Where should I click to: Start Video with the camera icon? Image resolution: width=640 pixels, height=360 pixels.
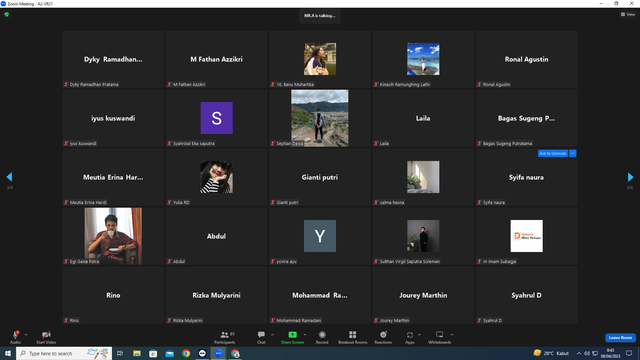pyautogui.click(x=46, y=335)
